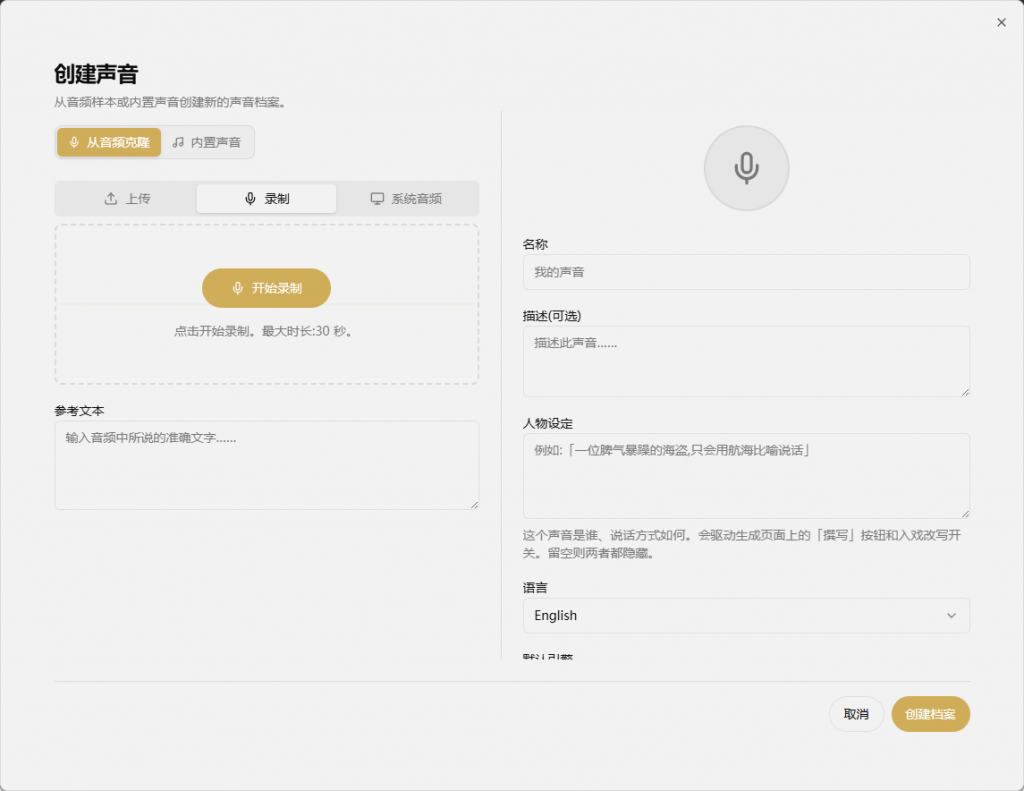1024x791 pixels.
Task: Click the resize handle of 参考文本 area
Action: 474,505
